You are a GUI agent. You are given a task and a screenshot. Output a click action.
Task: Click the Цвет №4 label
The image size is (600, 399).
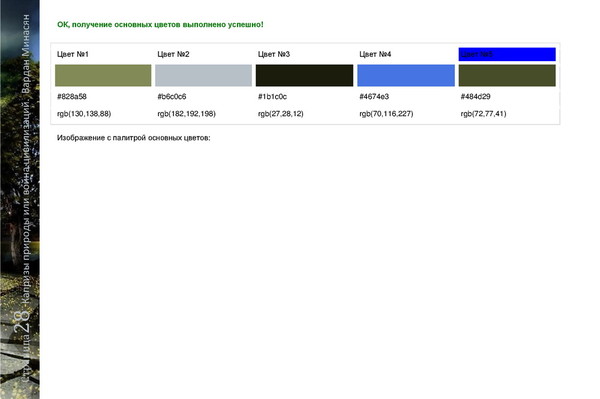pos(375,54)
